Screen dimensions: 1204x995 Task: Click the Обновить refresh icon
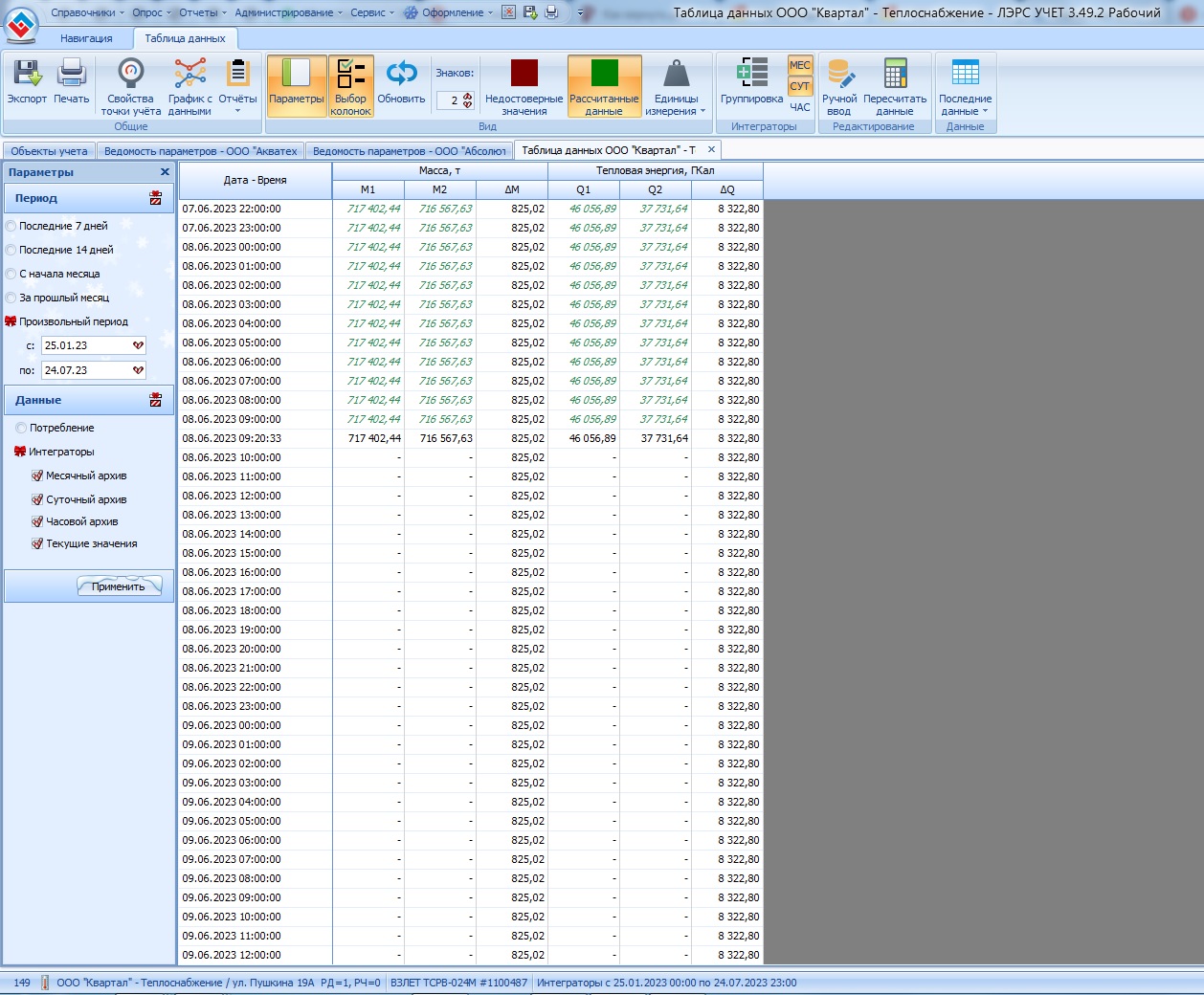pyautogui.click(x=401, y=75)
